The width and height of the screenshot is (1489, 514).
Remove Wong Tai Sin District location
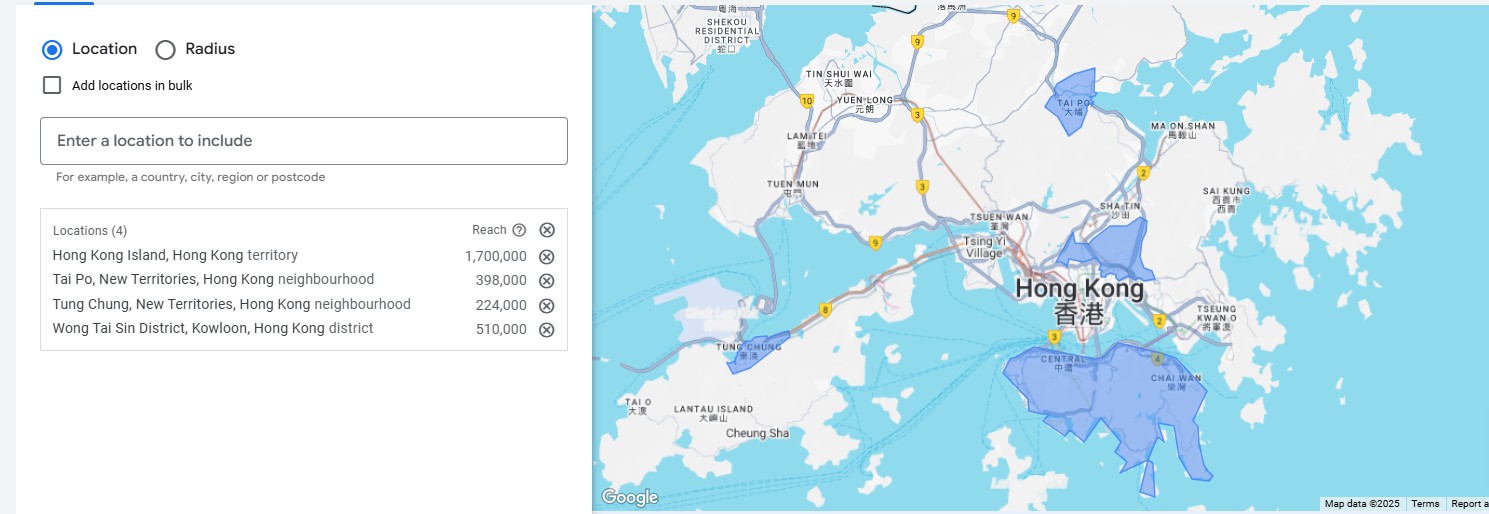click(x=547, y=330)
